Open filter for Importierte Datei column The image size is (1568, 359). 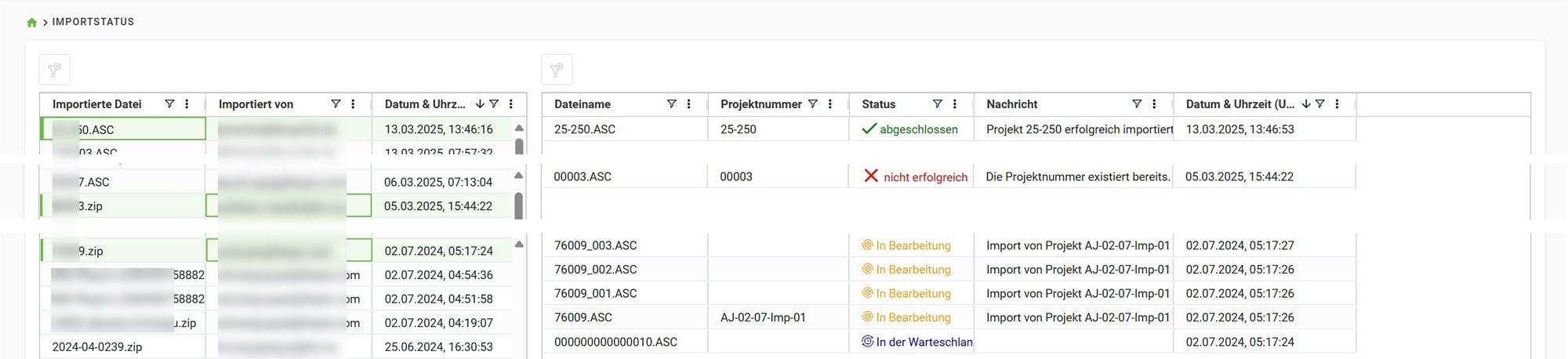[169, 103]
